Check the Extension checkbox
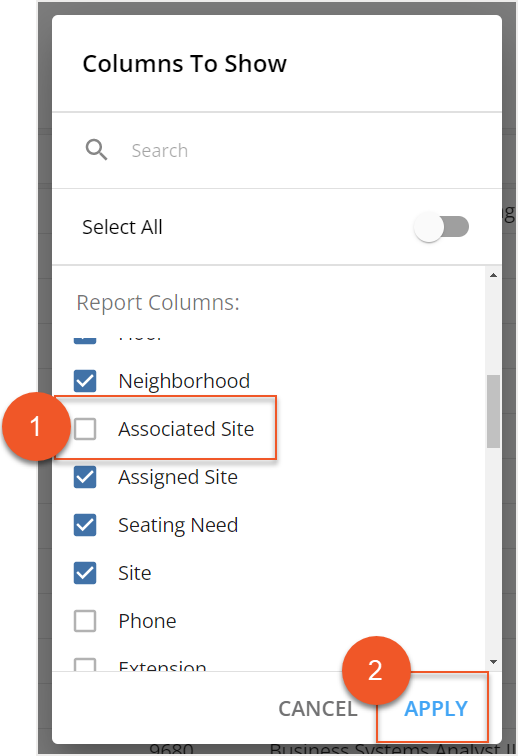This screenshot has width=518, height=756. [x=85, y=665]
